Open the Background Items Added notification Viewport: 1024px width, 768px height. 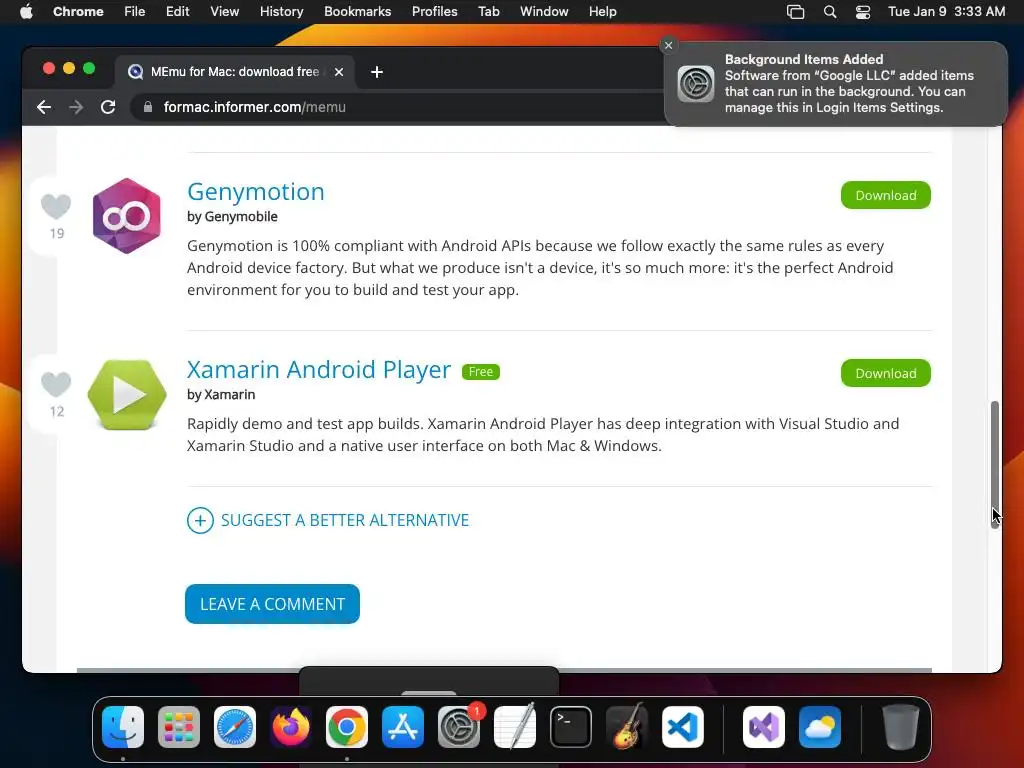836,84
